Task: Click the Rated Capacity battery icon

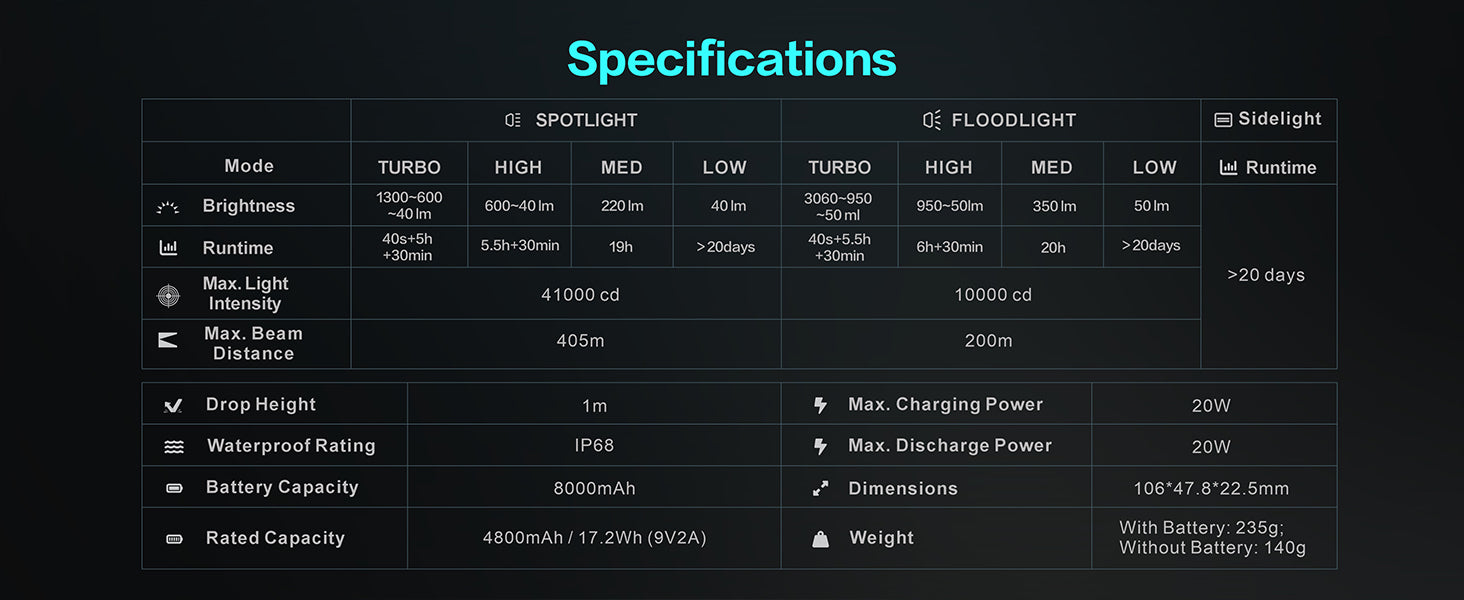Action: pyautogui.click(x=174, y=539)
